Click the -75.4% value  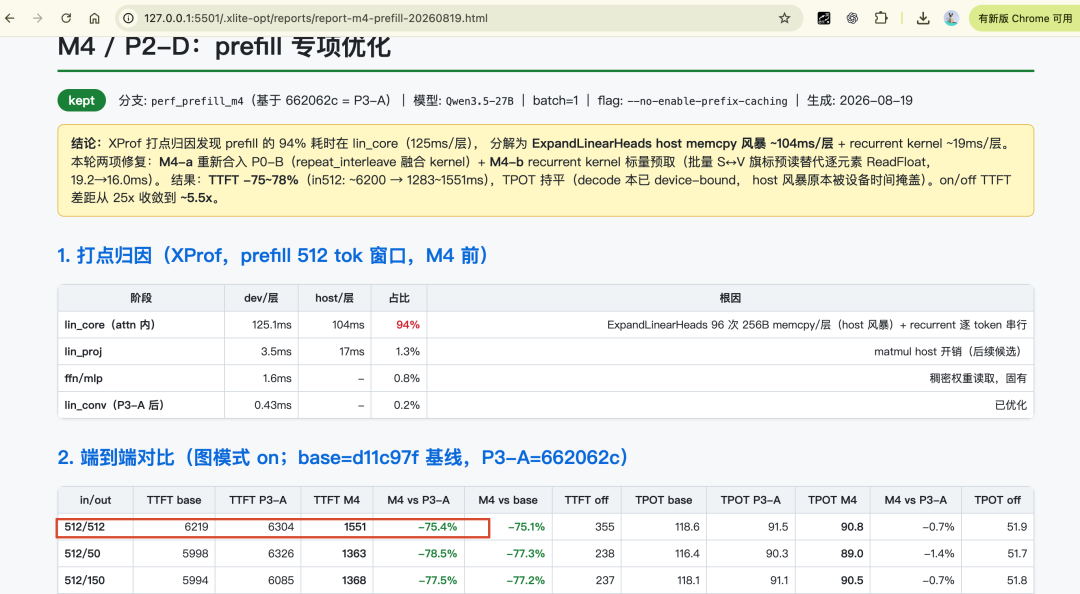(437, 527)
